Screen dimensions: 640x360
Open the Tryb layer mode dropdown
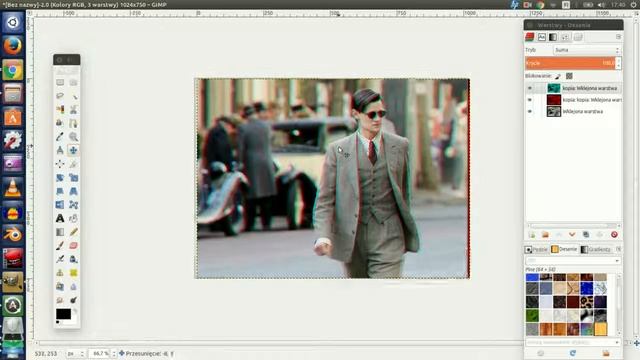click(x=587, y=50)
